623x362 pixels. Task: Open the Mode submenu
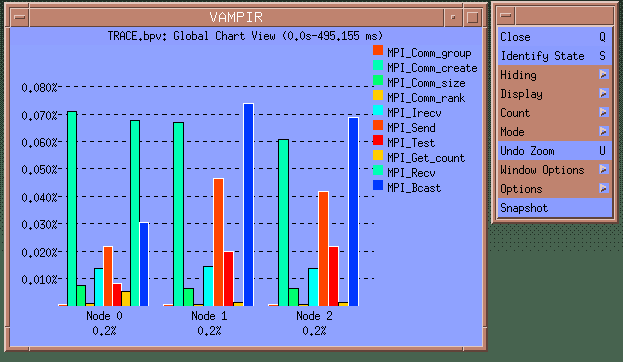click(555, 132)
